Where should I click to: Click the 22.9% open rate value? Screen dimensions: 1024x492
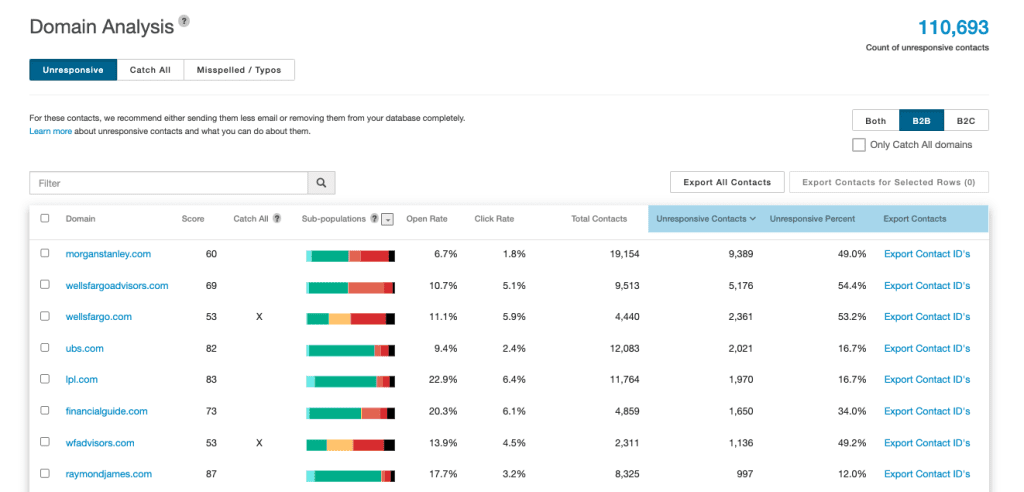[x=443, y=380]
